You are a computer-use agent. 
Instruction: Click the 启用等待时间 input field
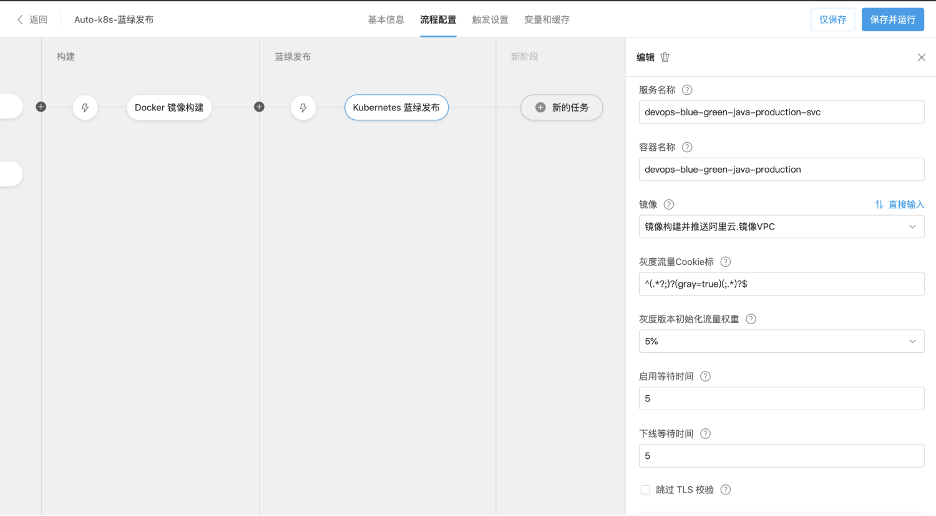(781, 399)
